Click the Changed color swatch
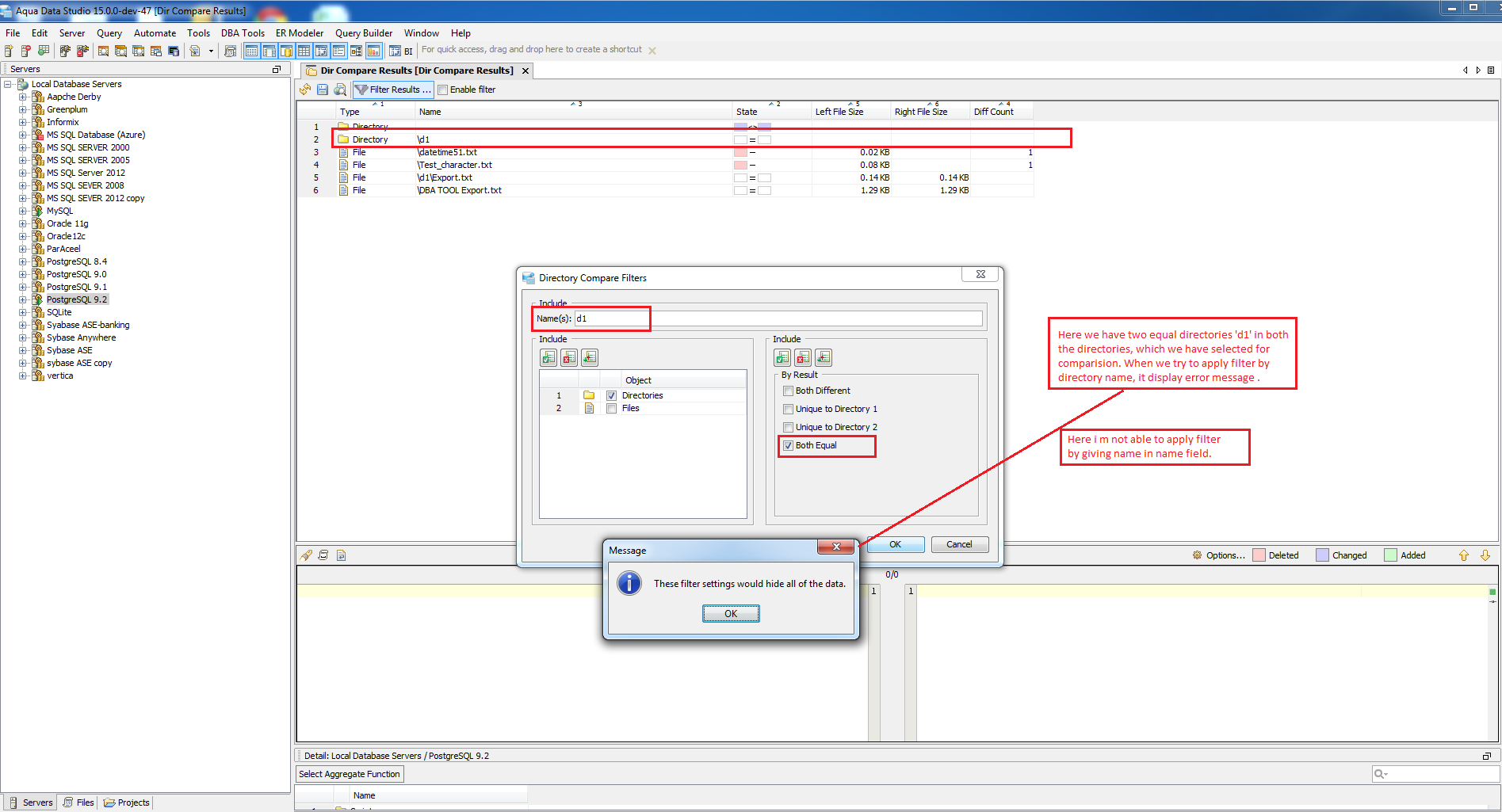The width and height of the screenshot is (1502, 812). [1322, 555]
